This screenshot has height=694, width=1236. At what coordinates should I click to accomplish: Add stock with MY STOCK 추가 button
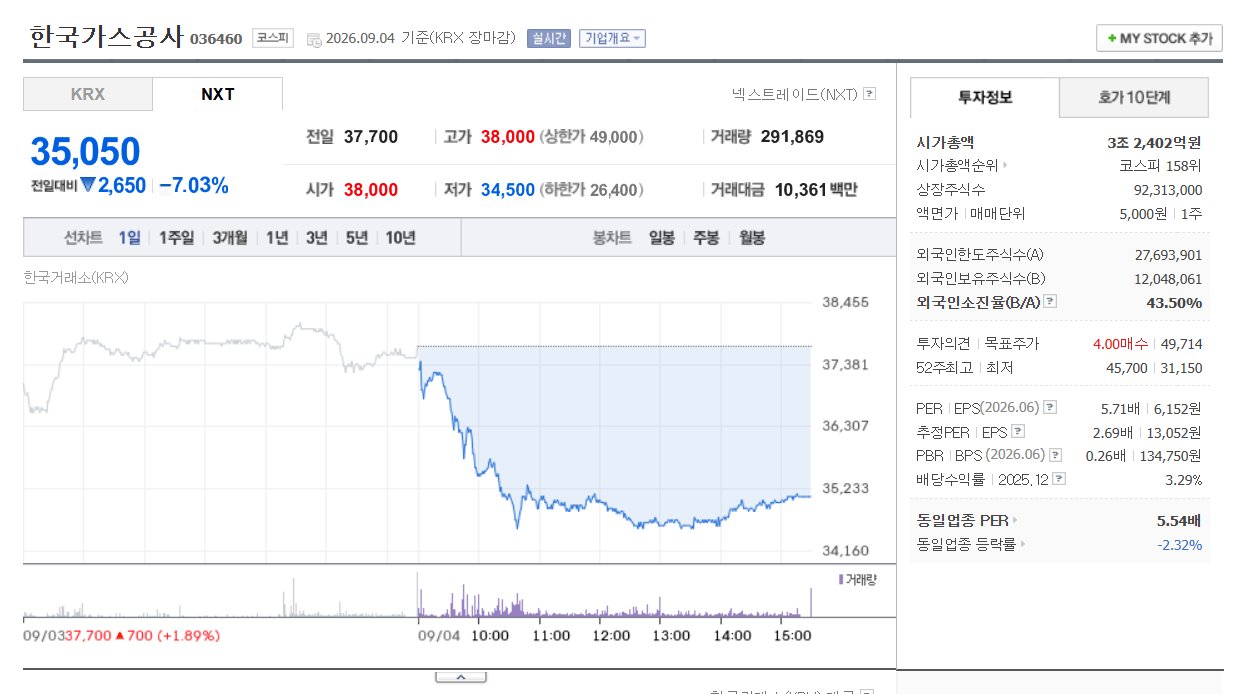pyautogui.click(x=1159, y=38)
